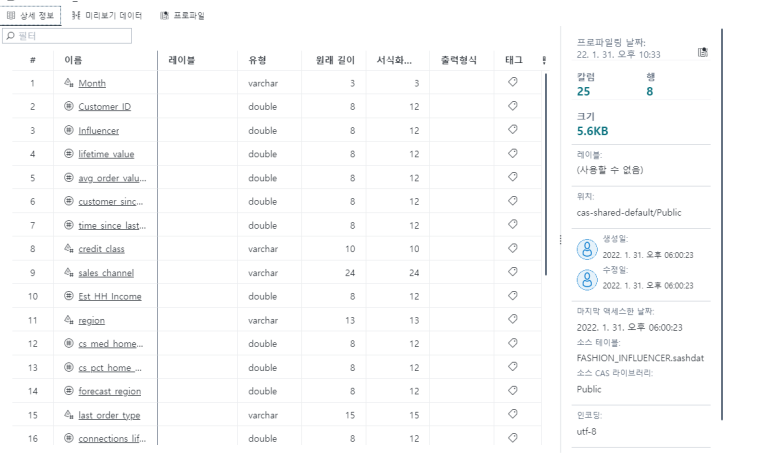Screen dimensions: 773x458
Task: Click the splitter handle beside the details panel
Action: point(560,240)
